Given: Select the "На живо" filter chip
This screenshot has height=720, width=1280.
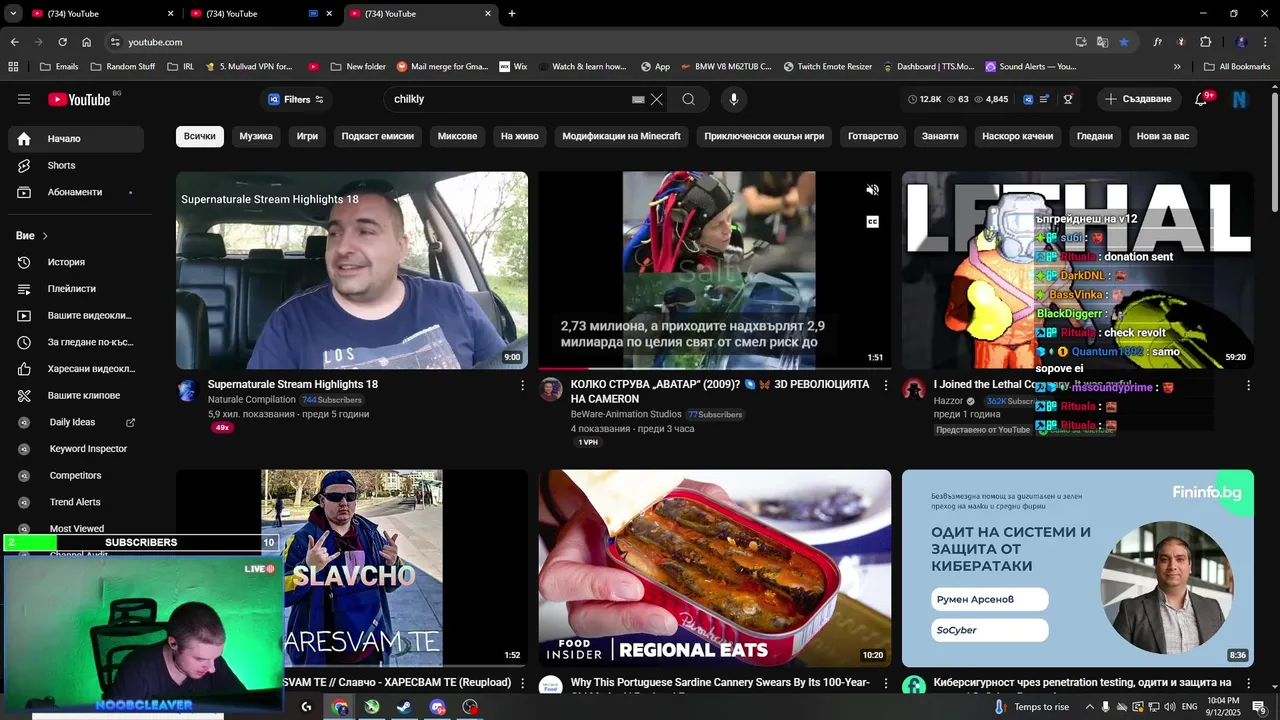Looking at the screenshot, I should (x=520, y=136).
